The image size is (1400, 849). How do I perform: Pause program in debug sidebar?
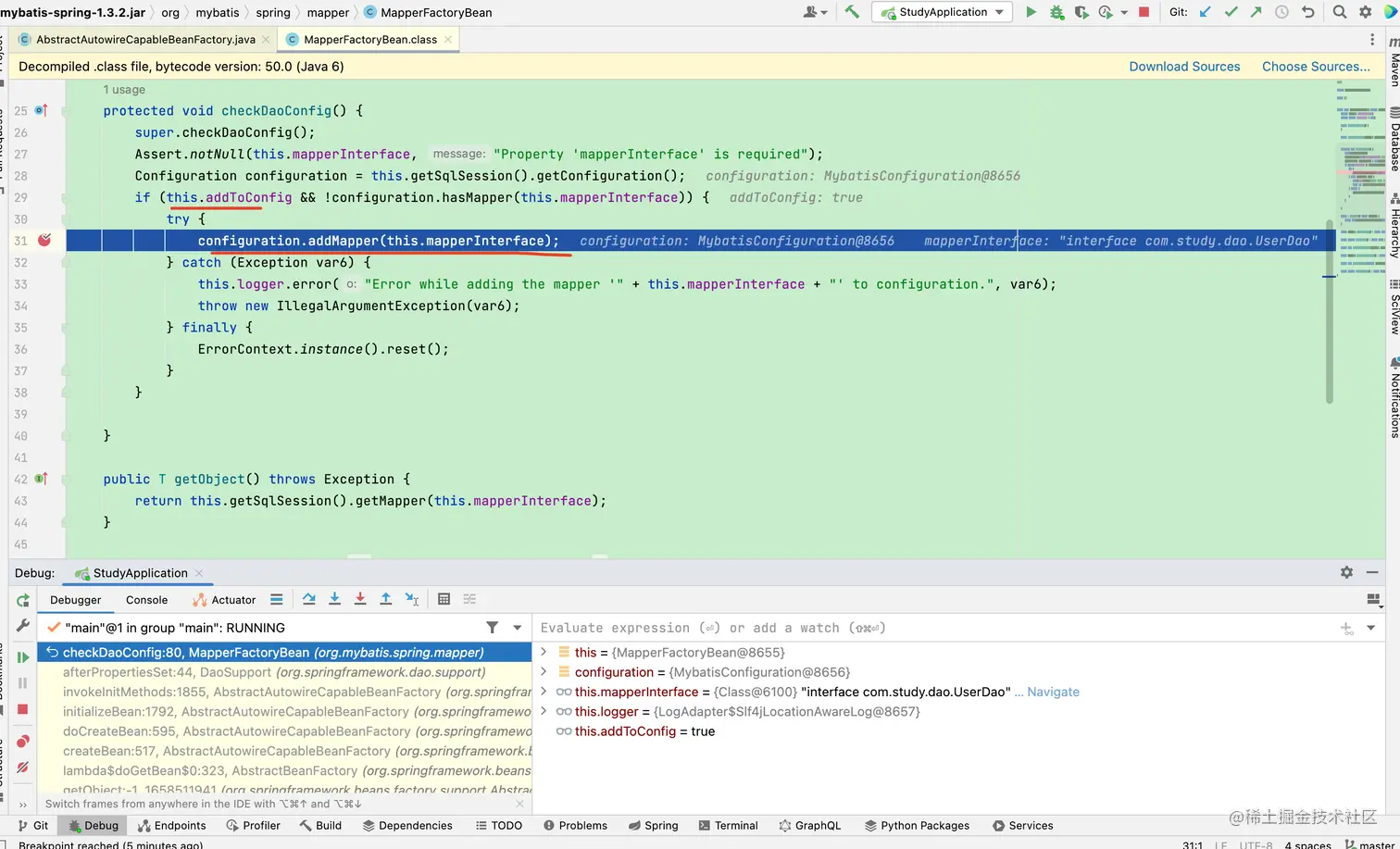coord(23,683)
